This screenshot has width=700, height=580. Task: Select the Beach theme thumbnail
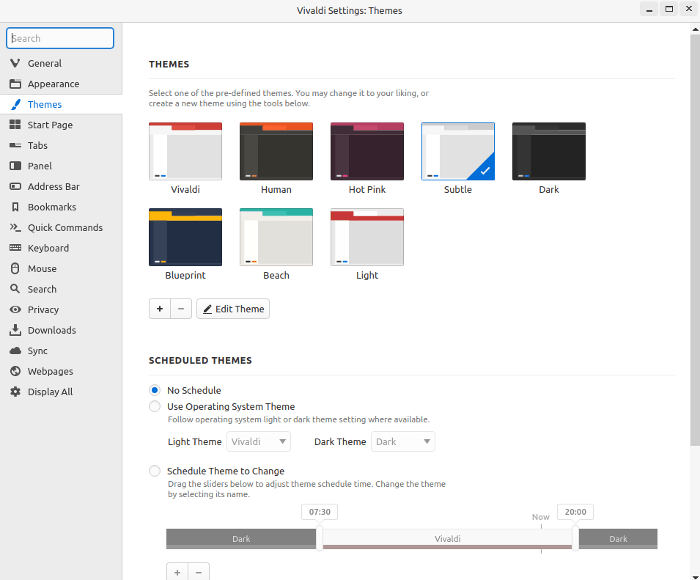(x=276, y=237)
